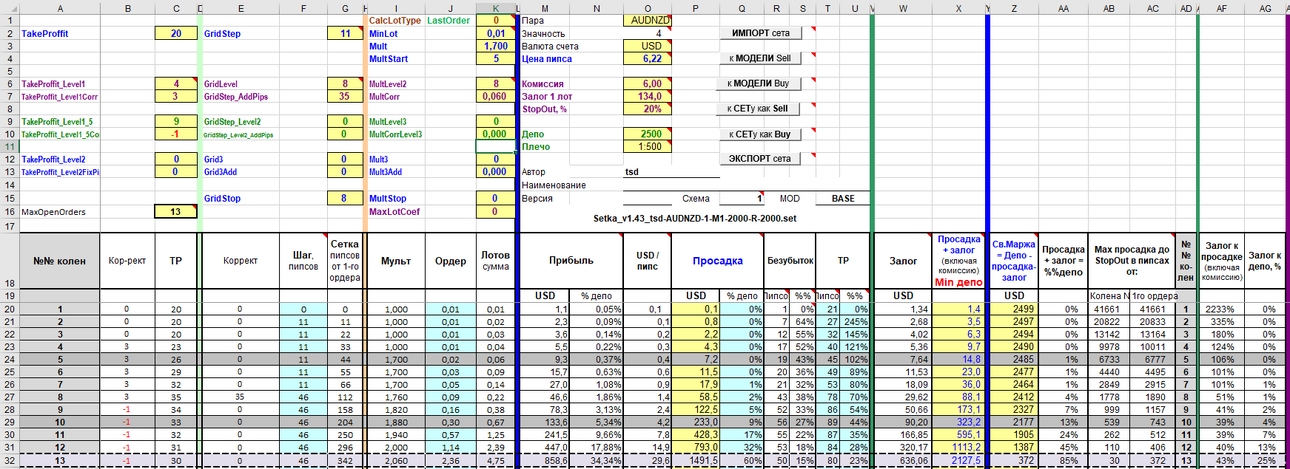Select the TakeProffit_Level1Corr value 3
1290x469 pixels.
click(176, 97)
